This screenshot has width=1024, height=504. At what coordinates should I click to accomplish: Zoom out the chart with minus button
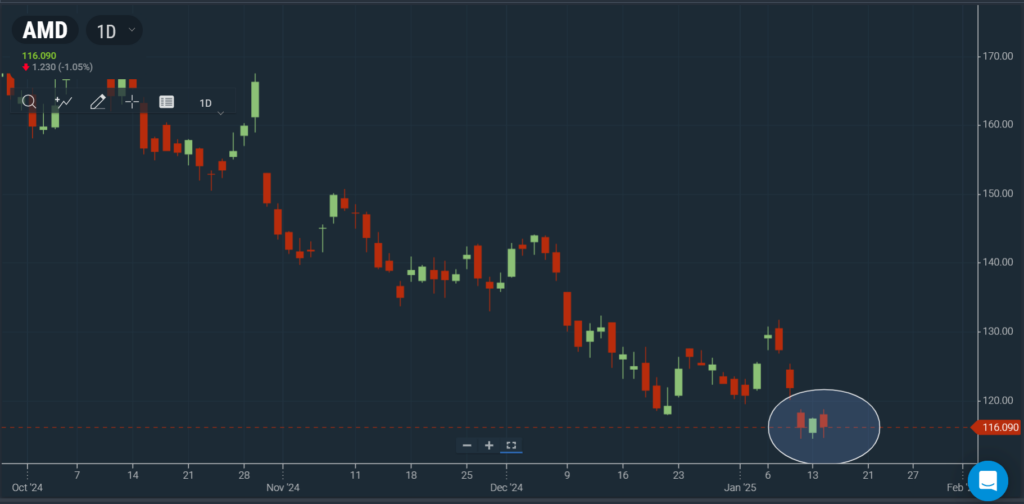click(x=467, y=445)
